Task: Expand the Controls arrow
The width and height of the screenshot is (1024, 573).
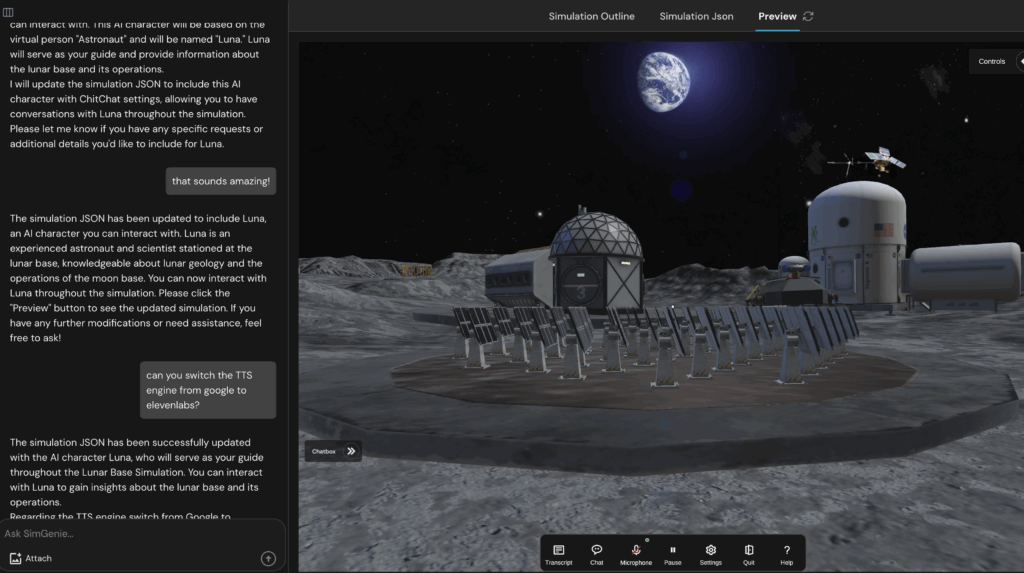Action: pos(1020,61)
